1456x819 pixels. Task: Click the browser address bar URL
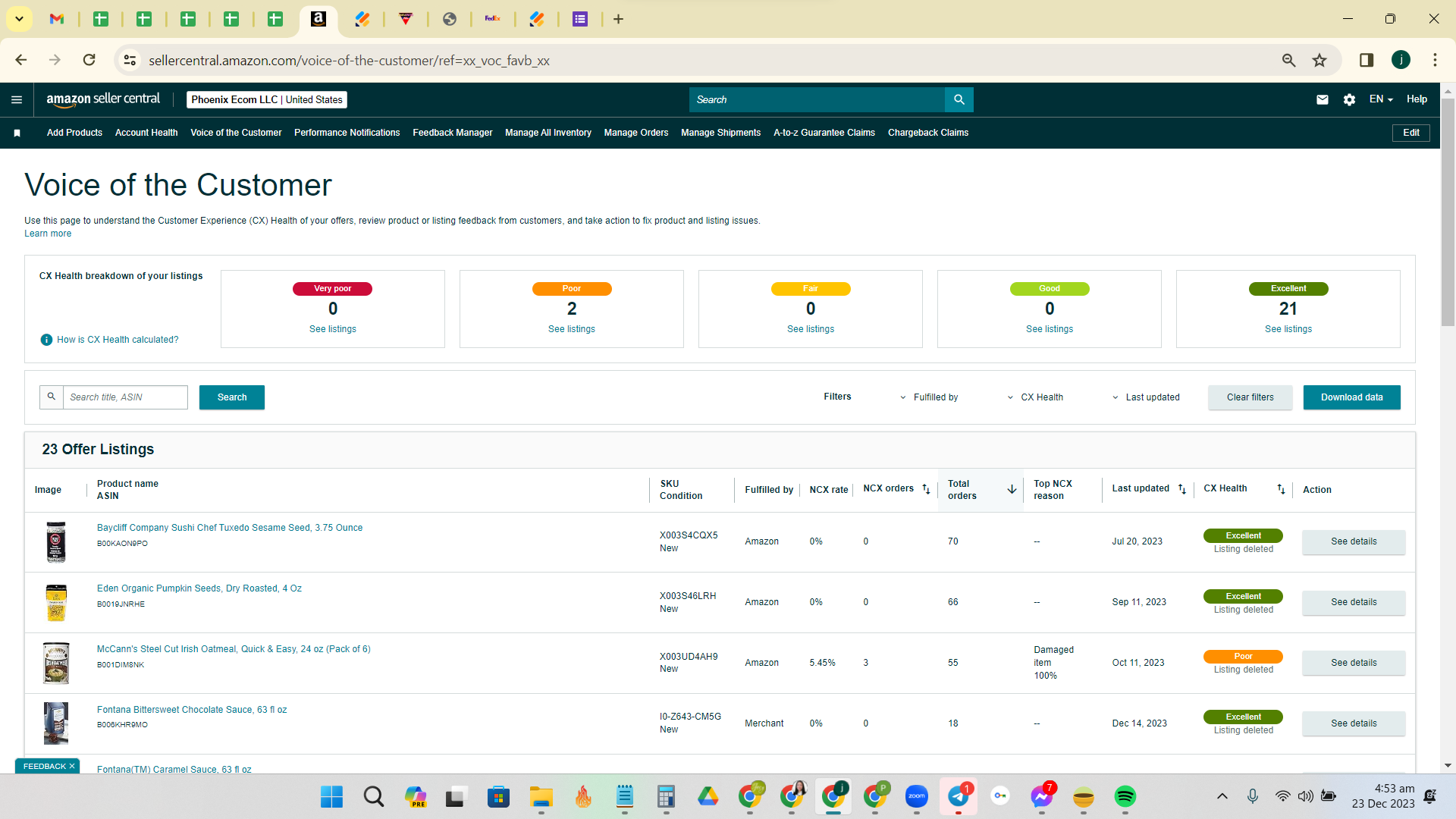click(349, 60)
